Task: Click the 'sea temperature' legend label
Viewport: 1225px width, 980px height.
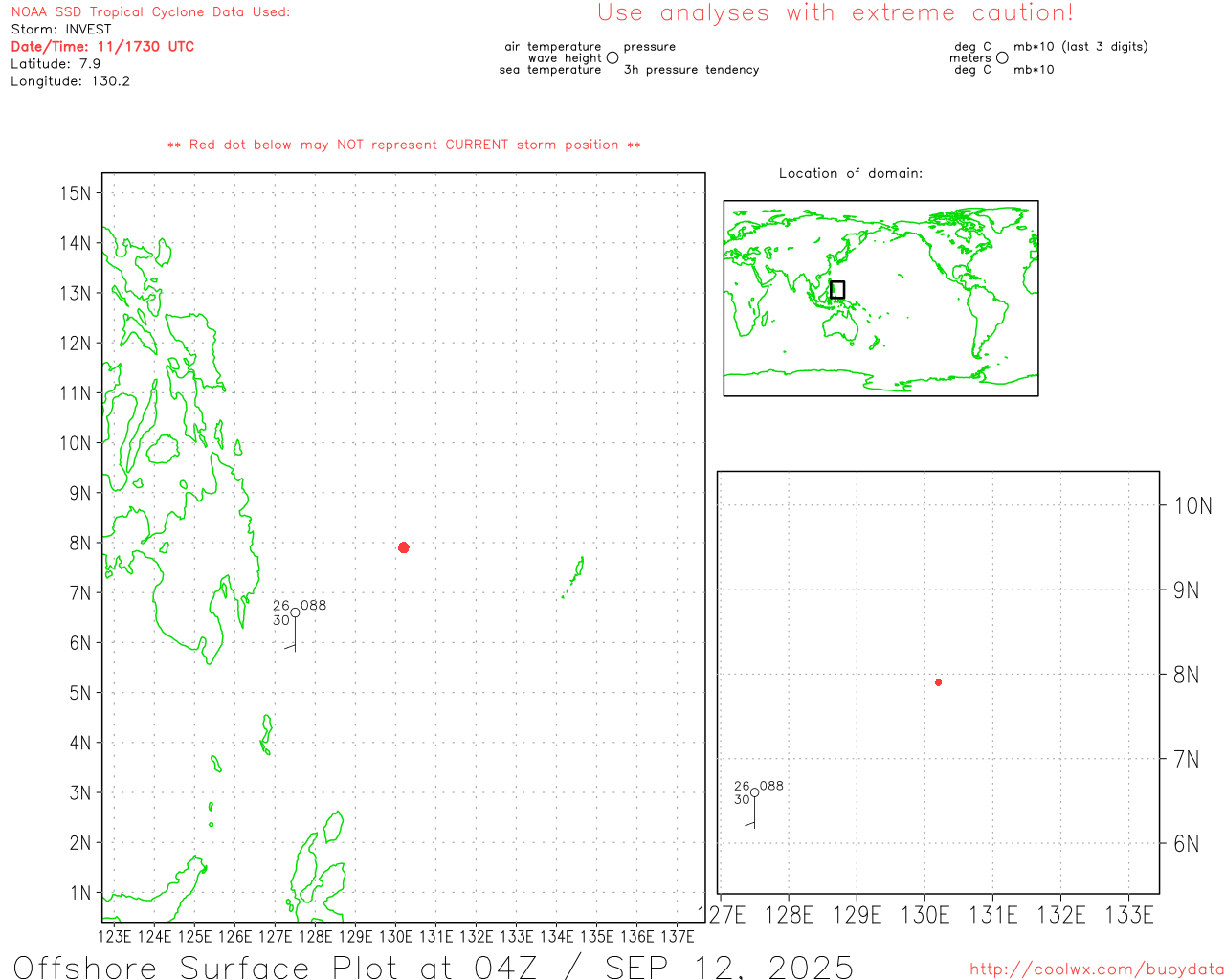Action: [550, 70]
